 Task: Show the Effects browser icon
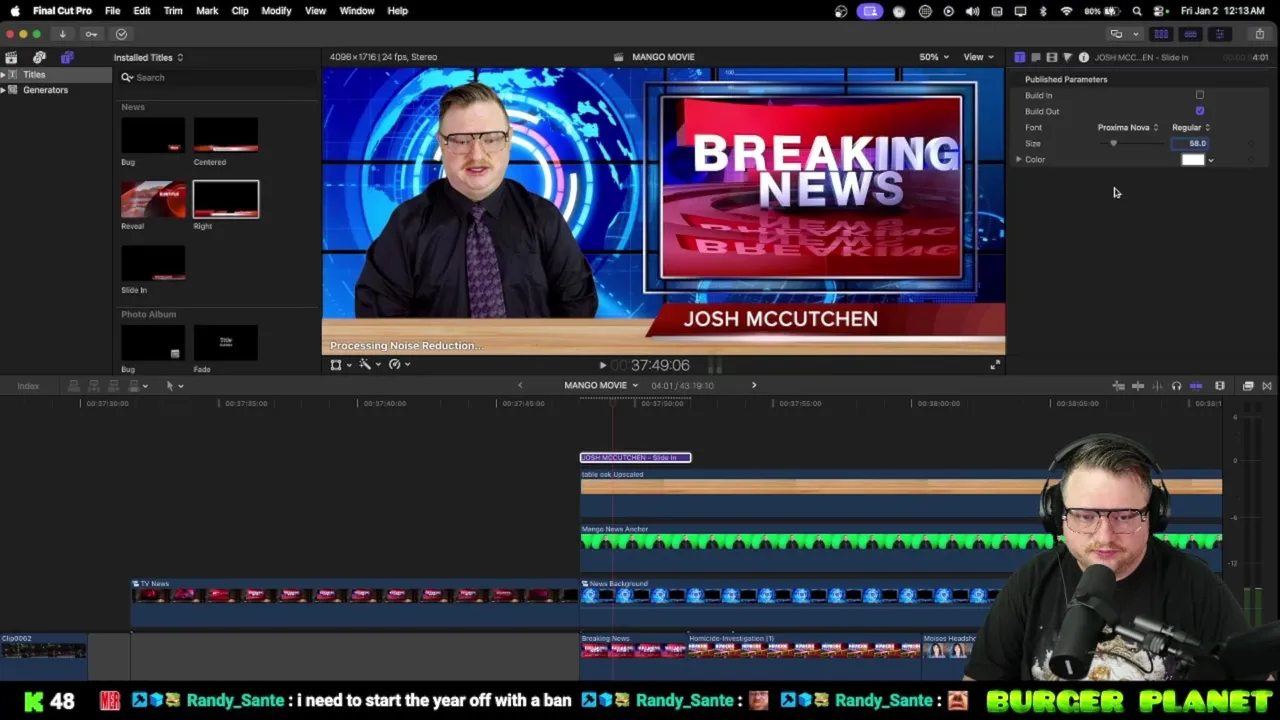[x=1248, y=386]
